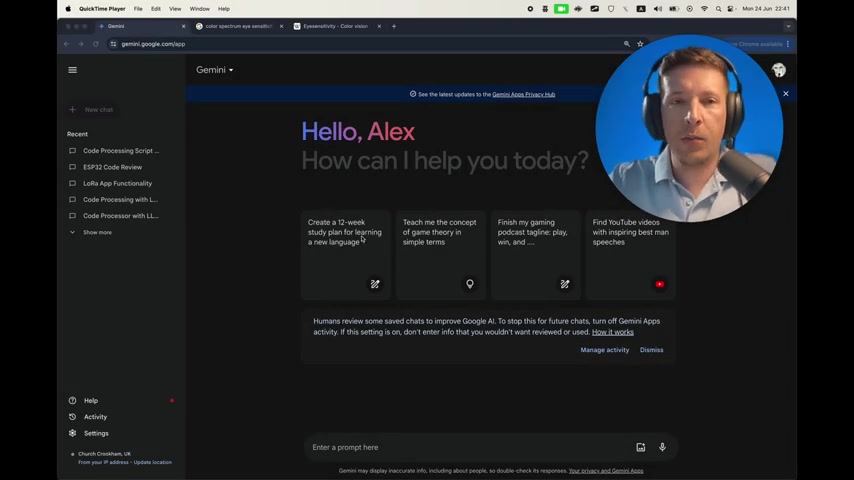Screen dimensions: 854x480
Task: Reload the Gemini page
Action: point(95,44)
